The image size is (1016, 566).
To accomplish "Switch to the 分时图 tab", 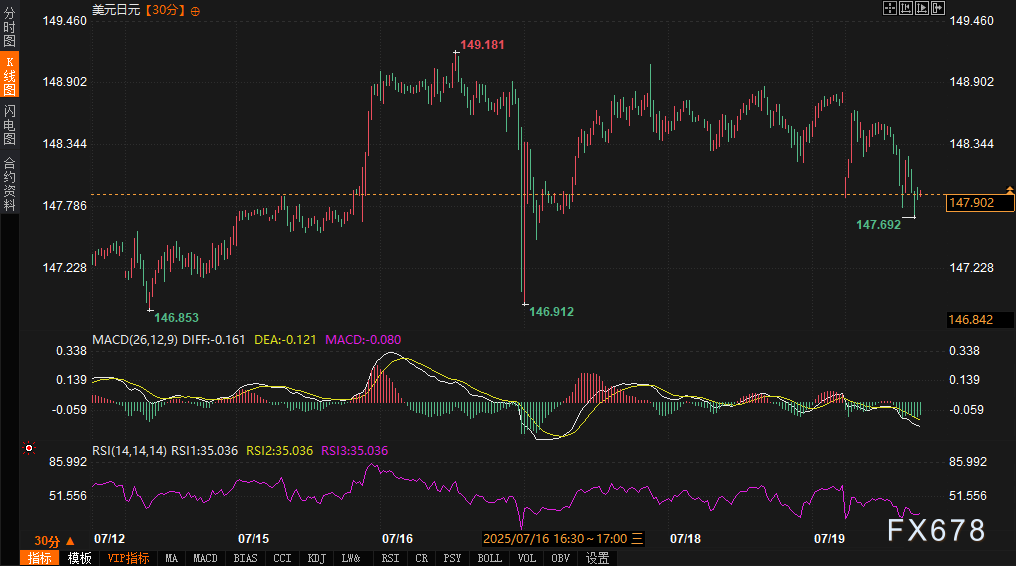I will point(9,28).
